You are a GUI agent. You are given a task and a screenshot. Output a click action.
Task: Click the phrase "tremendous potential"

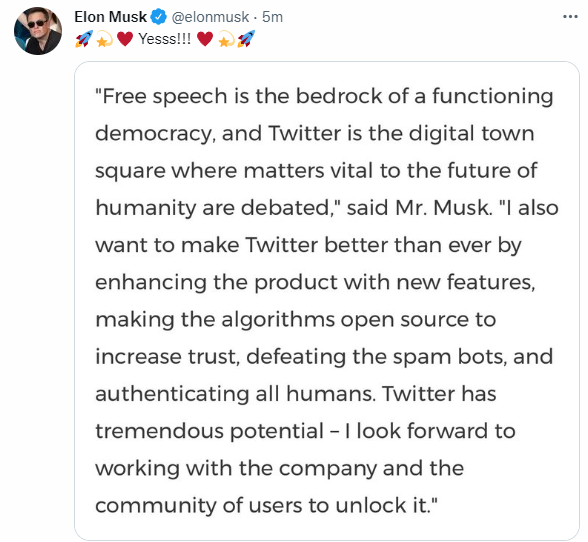[x=209, y=432]
